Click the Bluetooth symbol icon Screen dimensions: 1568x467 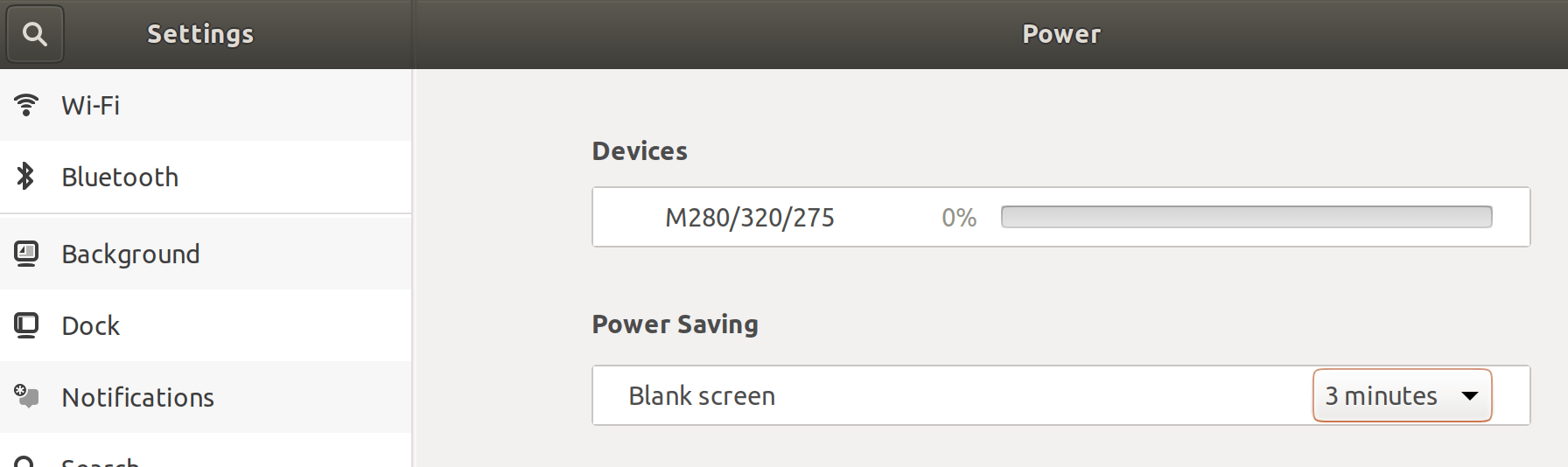26,177
